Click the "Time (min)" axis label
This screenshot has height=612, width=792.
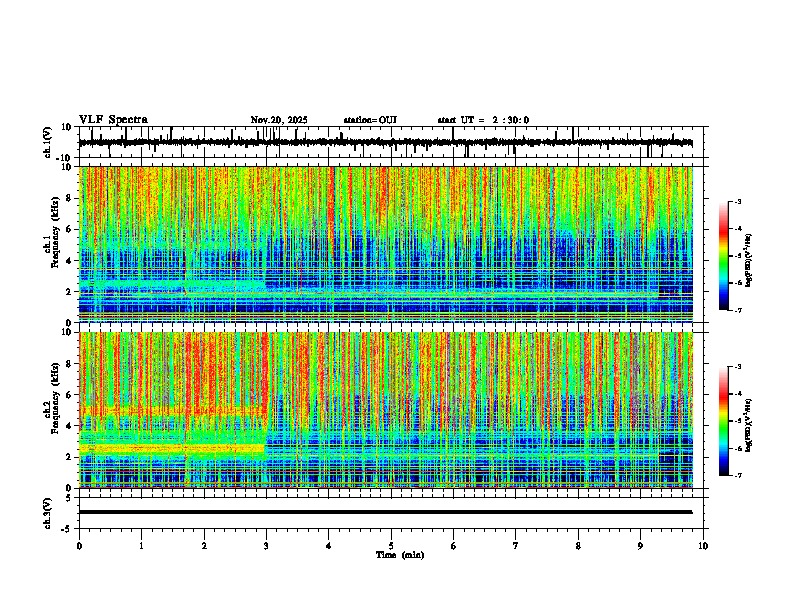400,555
